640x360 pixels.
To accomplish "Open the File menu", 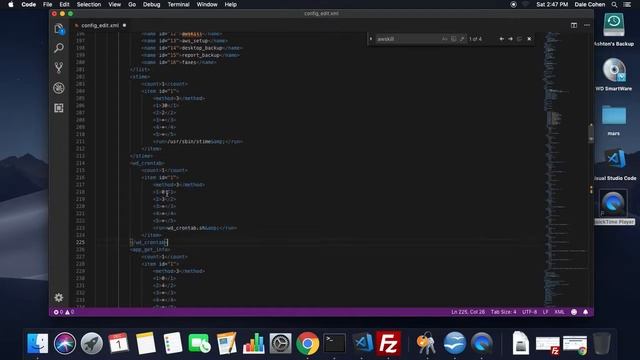I will (47, 4).
